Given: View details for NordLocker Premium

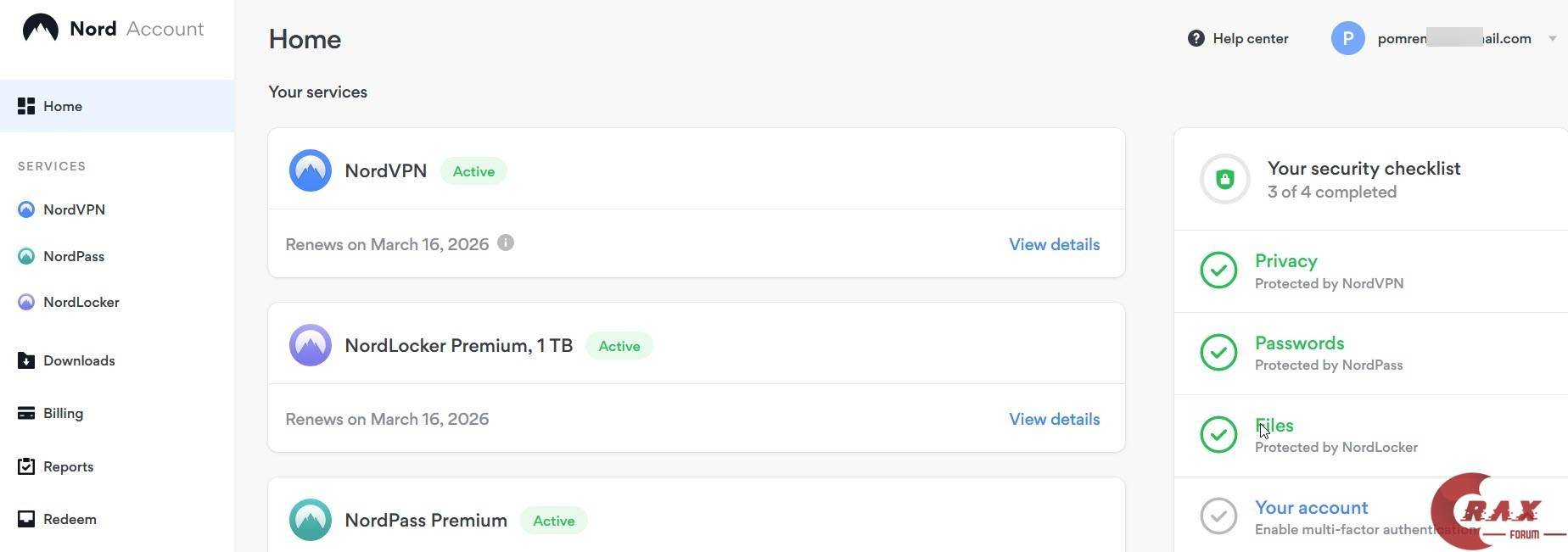Looking at the screenshot, I should coord(1054,419).
